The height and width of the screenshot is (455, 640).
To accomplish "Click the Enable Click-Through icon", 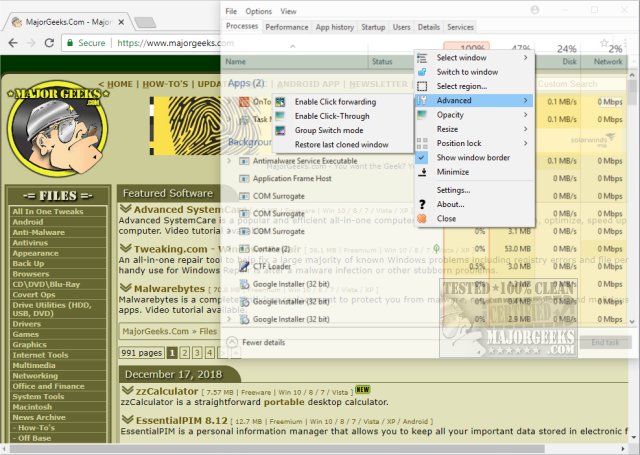I will coord(280,116).
